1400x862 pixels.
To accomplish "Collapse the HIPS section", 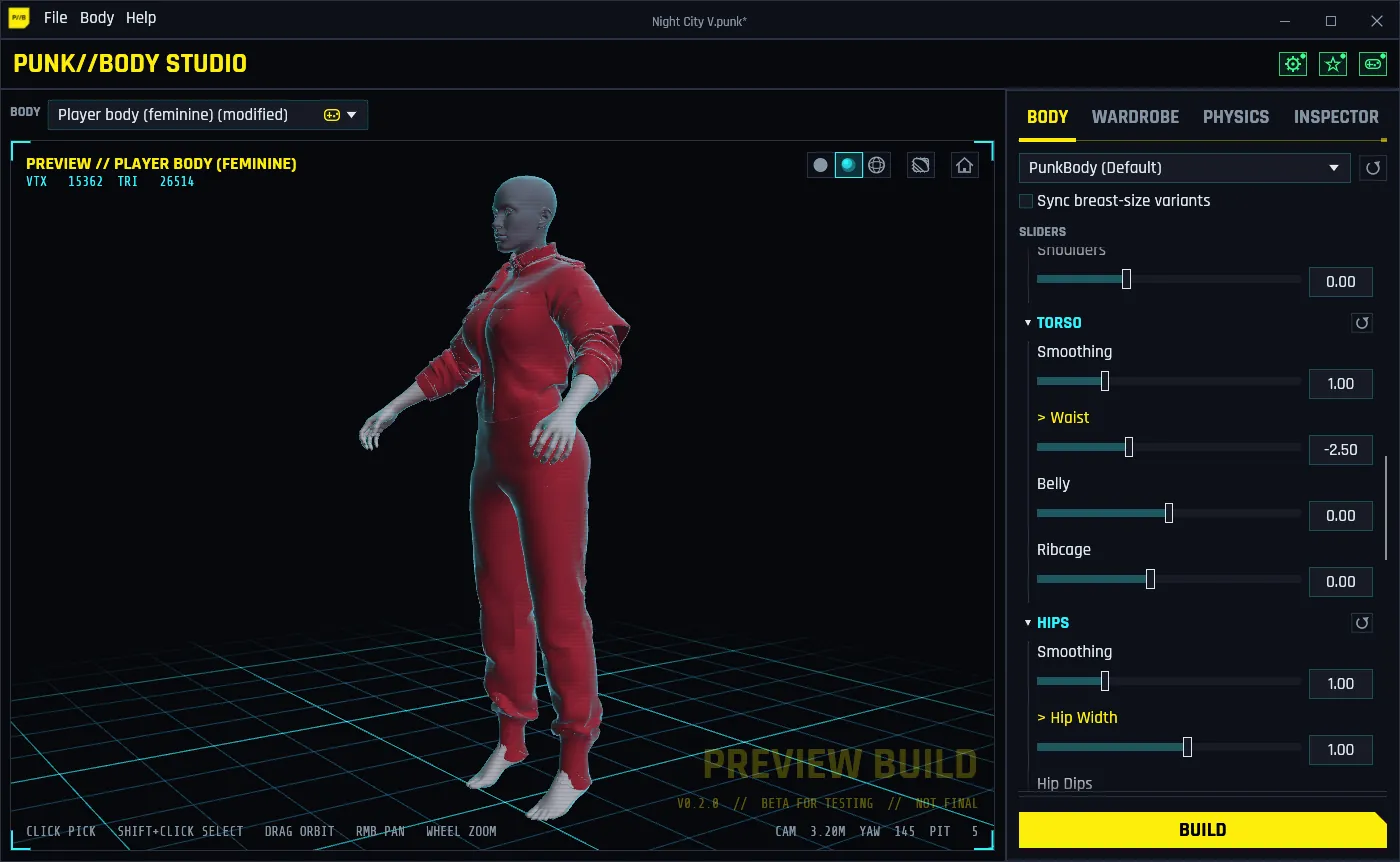I will pyautogui.click(x=1028, y=623).
